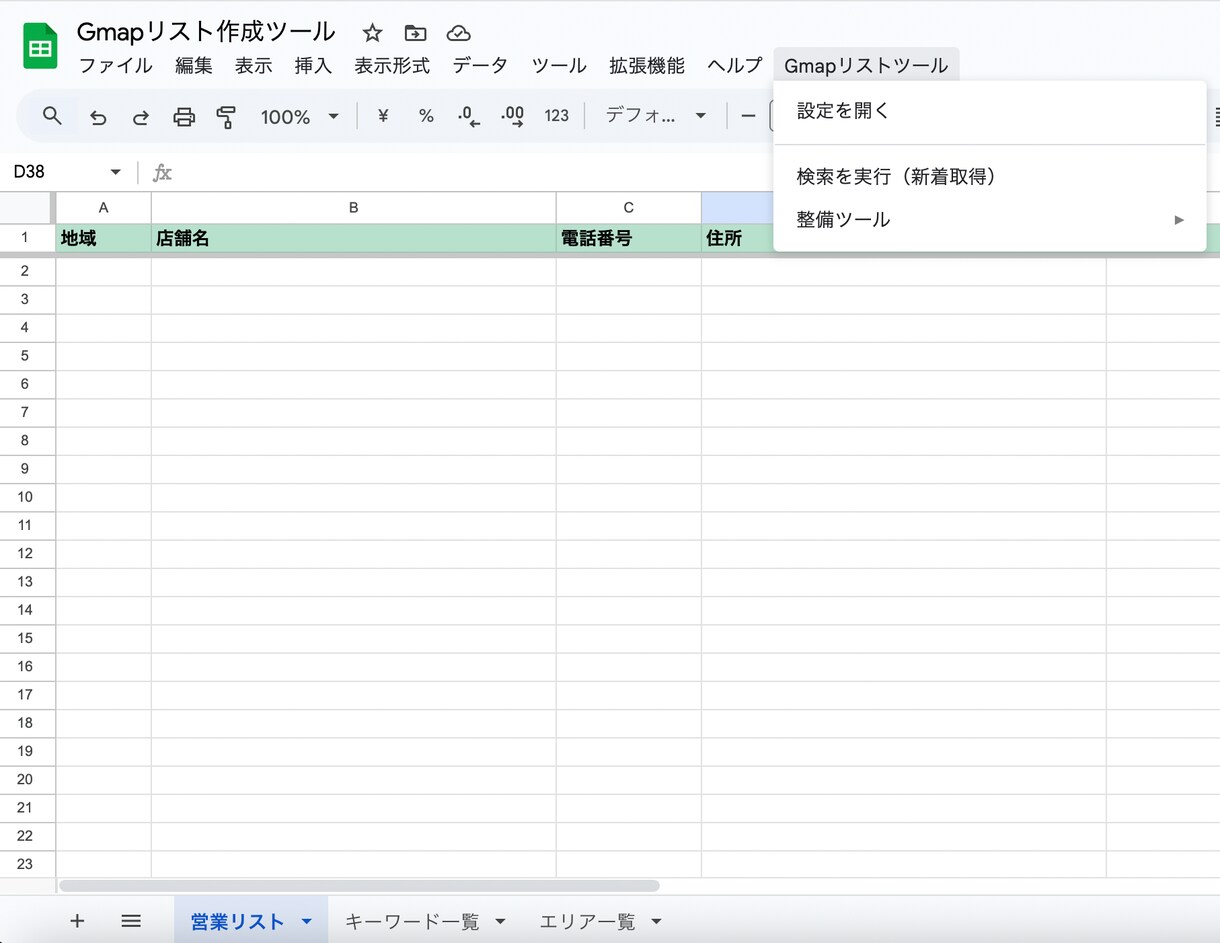The height and width of the screenshot is (943, 1220).
Task: Select row 23 header
Action: pos(25,864)
